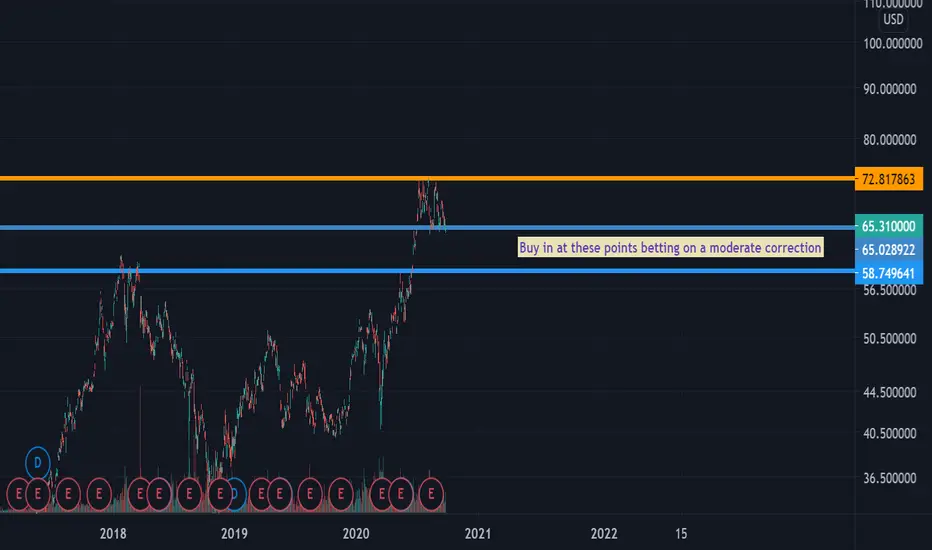Click the 15 label on the time axis
The height and width of the screenshot is (550, 932).
[681, 533]
